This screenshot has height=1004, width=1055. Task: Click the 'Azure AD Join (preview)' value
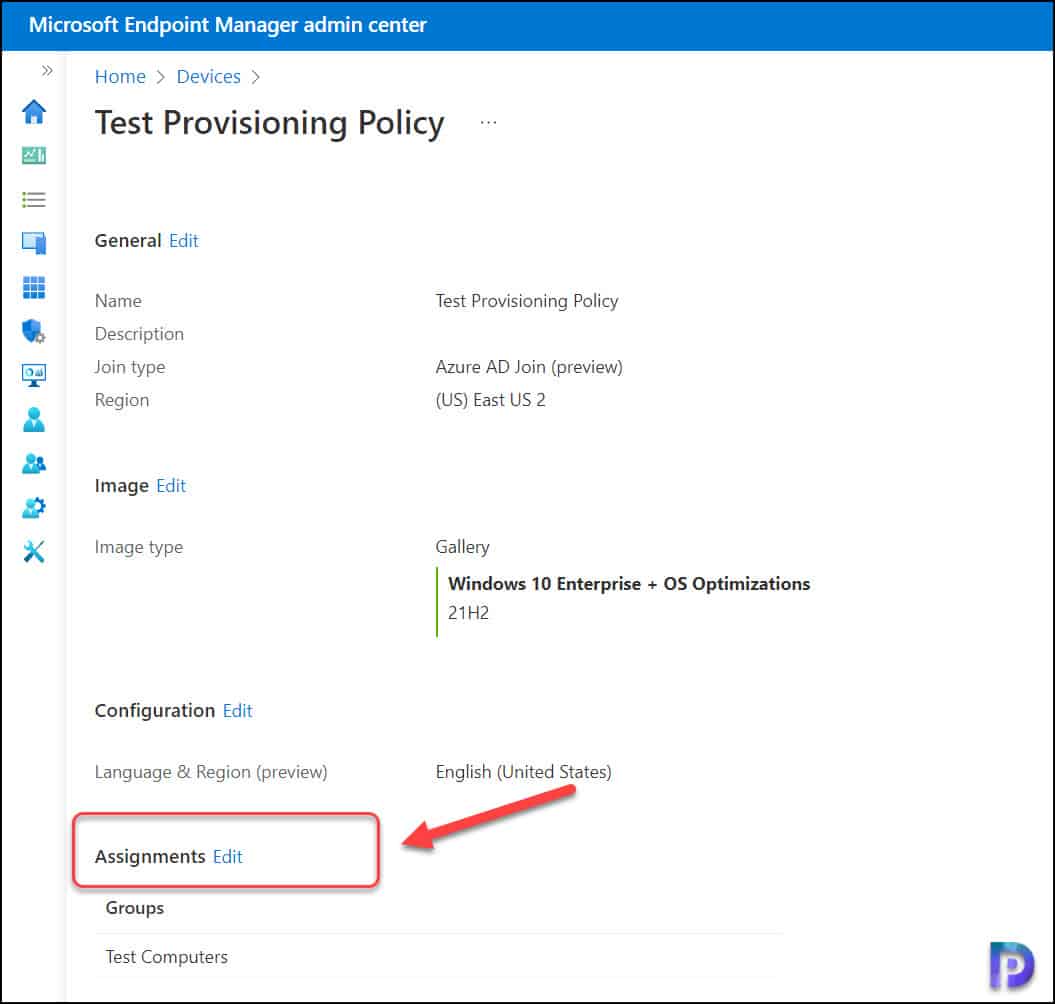pos(529,367)
